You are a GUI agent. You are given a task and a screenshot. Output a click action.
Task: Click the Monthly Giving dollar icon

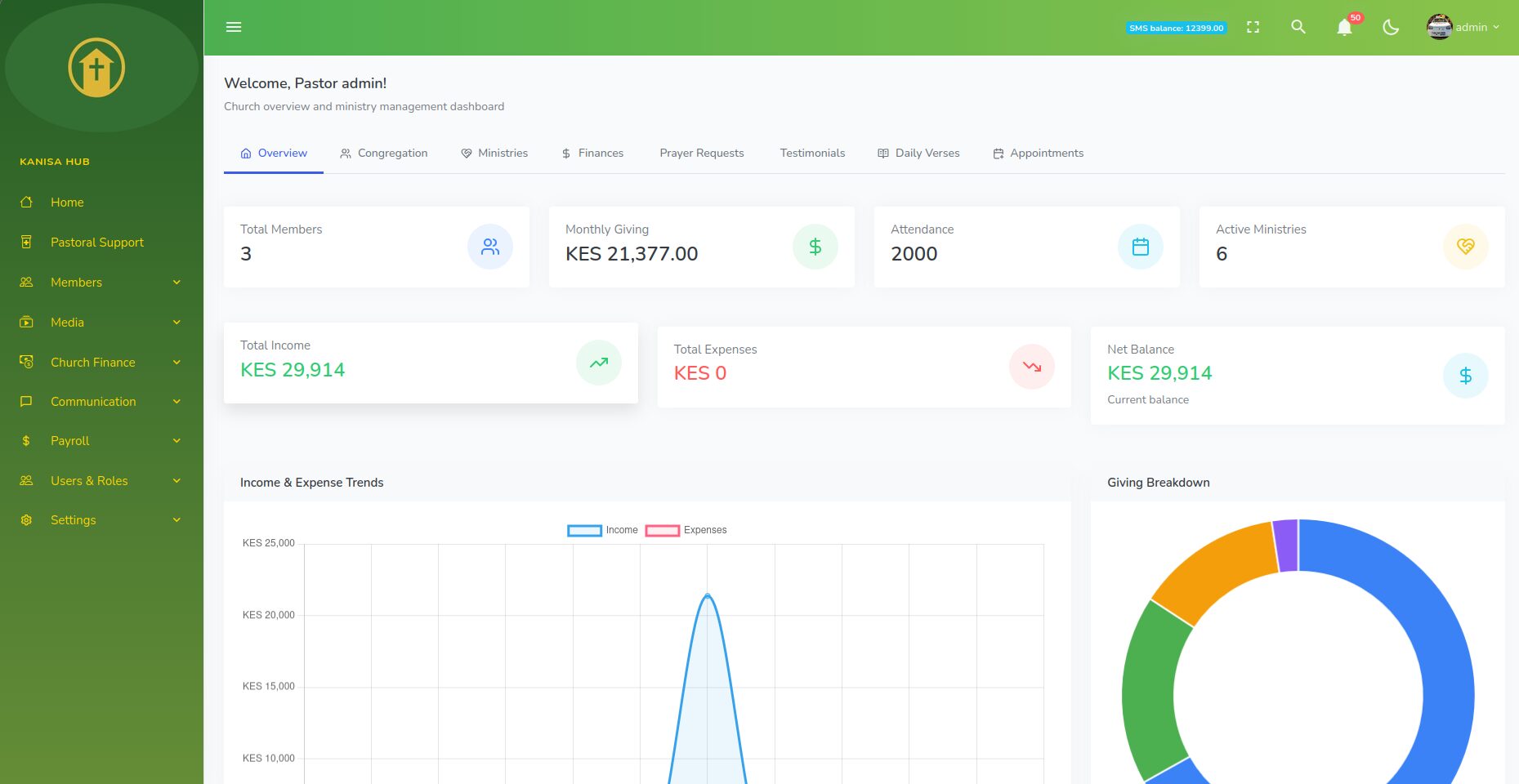[815, 247]
